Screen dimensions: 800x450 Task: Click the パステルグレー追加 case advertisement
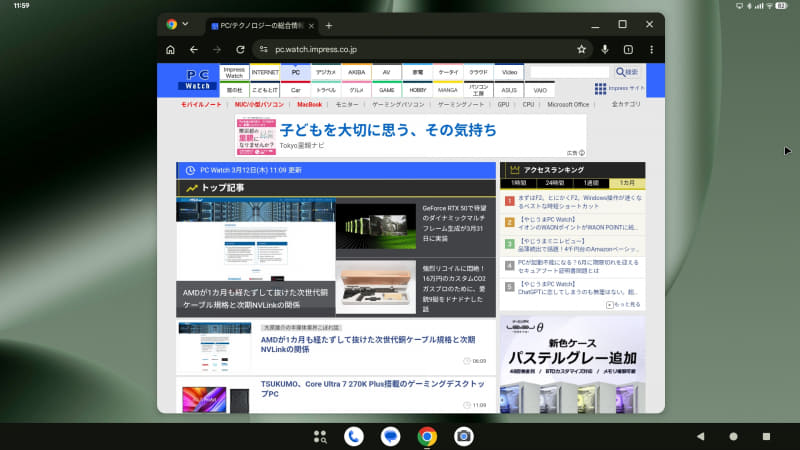[572, 365]
